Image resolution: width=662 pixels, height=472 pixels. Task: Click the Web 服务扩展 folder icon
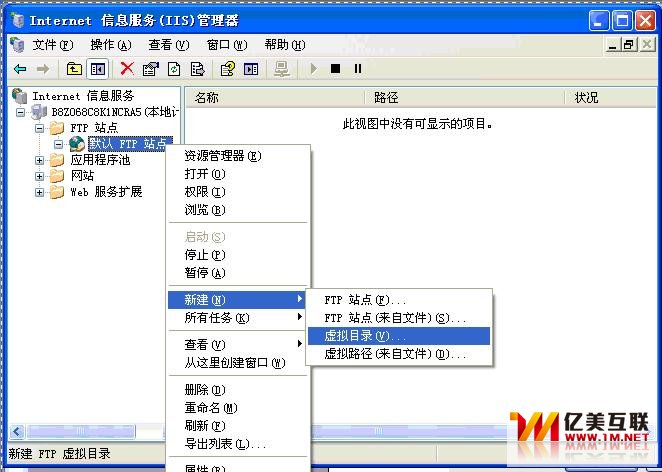(57, 192)
